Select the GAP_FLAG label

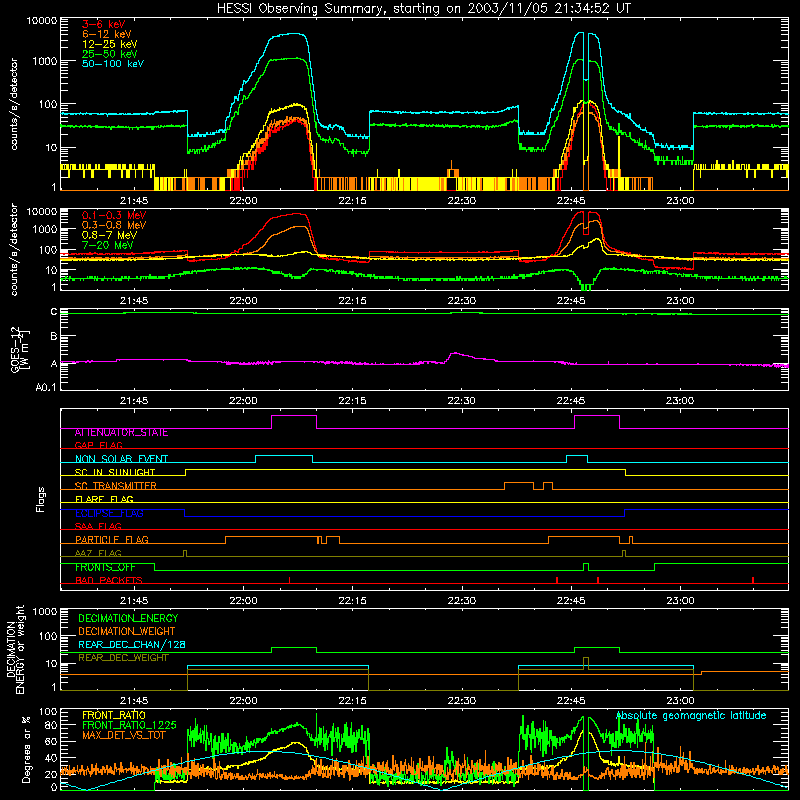point(98,445)
